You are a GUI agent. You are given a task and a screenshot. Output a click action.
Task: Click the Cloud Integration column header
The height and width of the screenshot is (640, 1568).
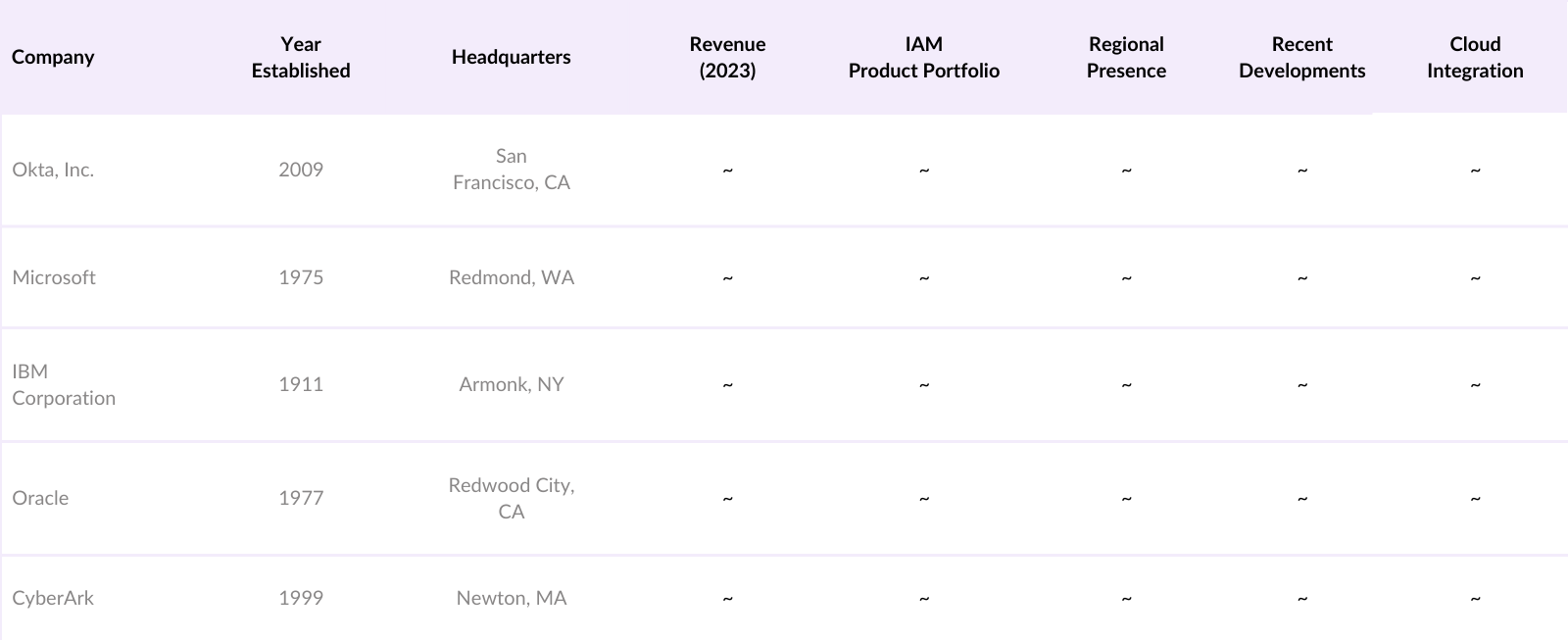point(1475,57)
